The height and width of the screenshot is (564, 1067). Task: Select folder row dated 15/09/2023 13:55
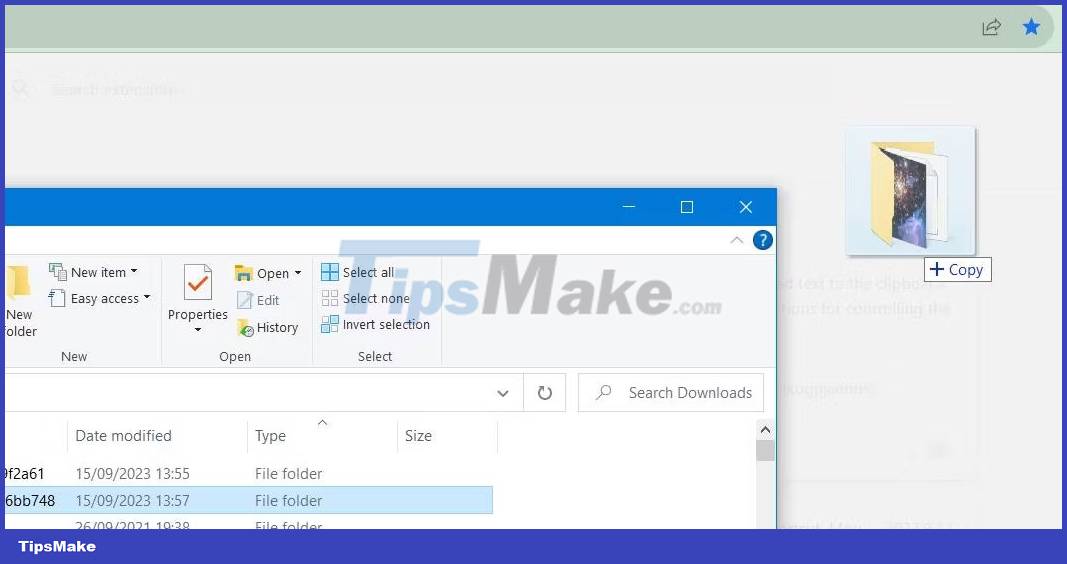tap(248, 474)
